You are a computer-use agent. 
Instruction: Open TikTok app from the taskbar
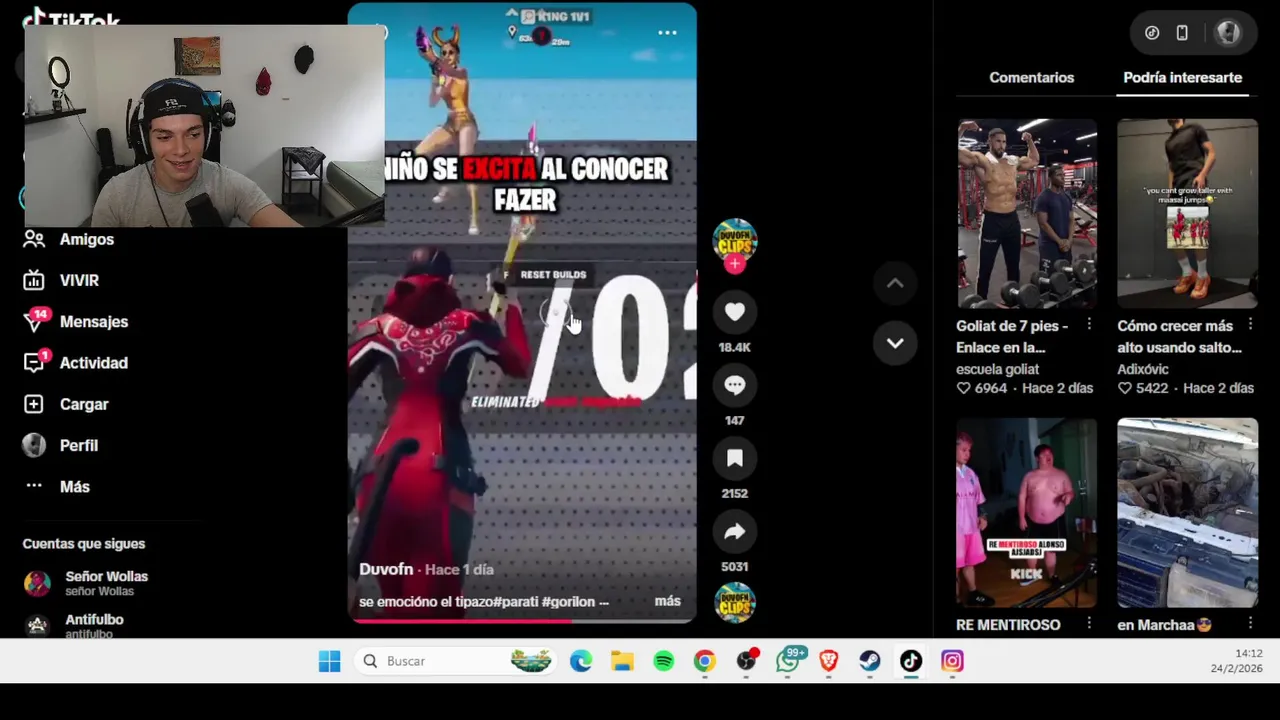(x=910, y=661)
